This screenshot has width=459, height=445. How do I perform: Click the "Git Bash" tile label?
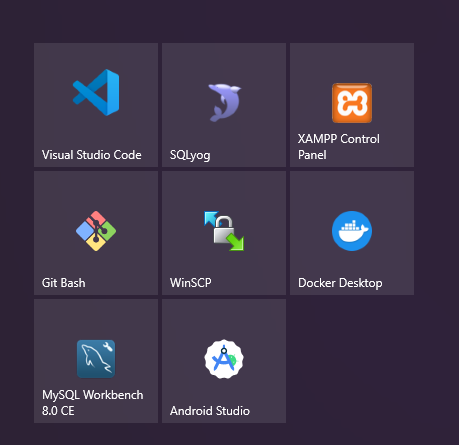point(64,283)
